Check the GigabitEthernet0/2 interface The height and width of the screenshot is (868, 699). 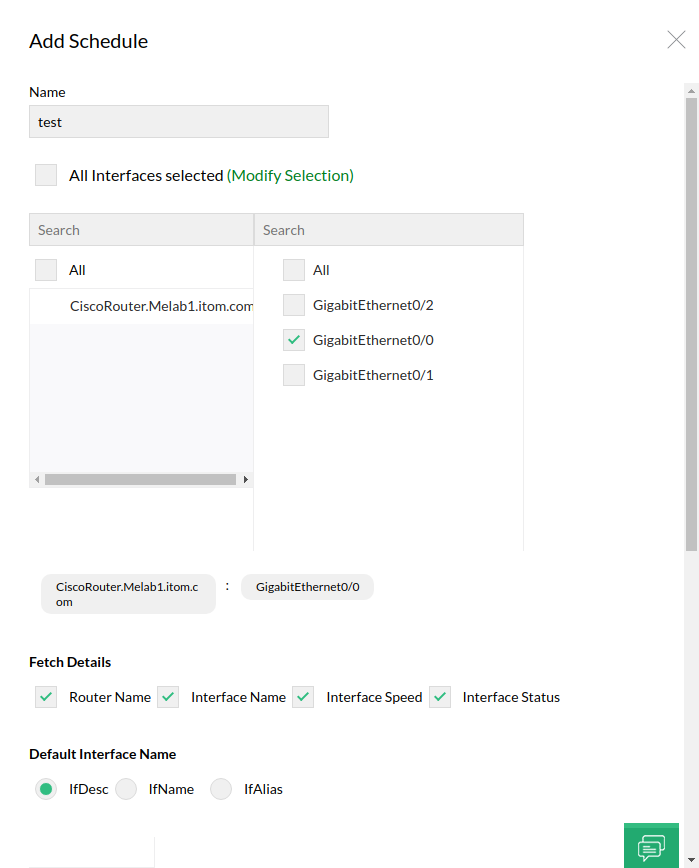coord(294,305)
